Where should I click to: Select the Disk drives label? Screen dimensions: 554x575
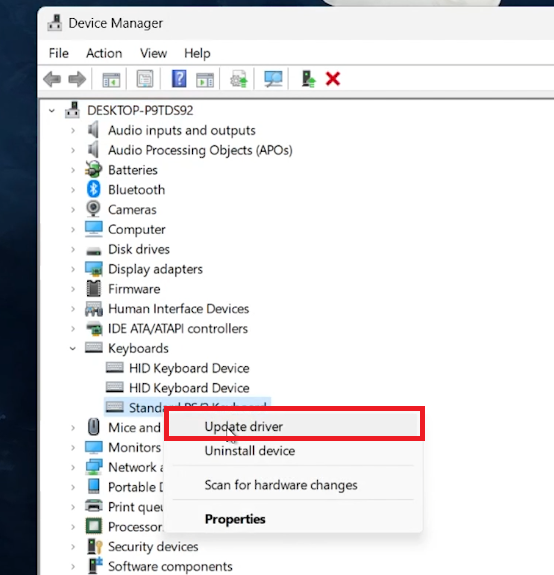click(x=139, y=249)
